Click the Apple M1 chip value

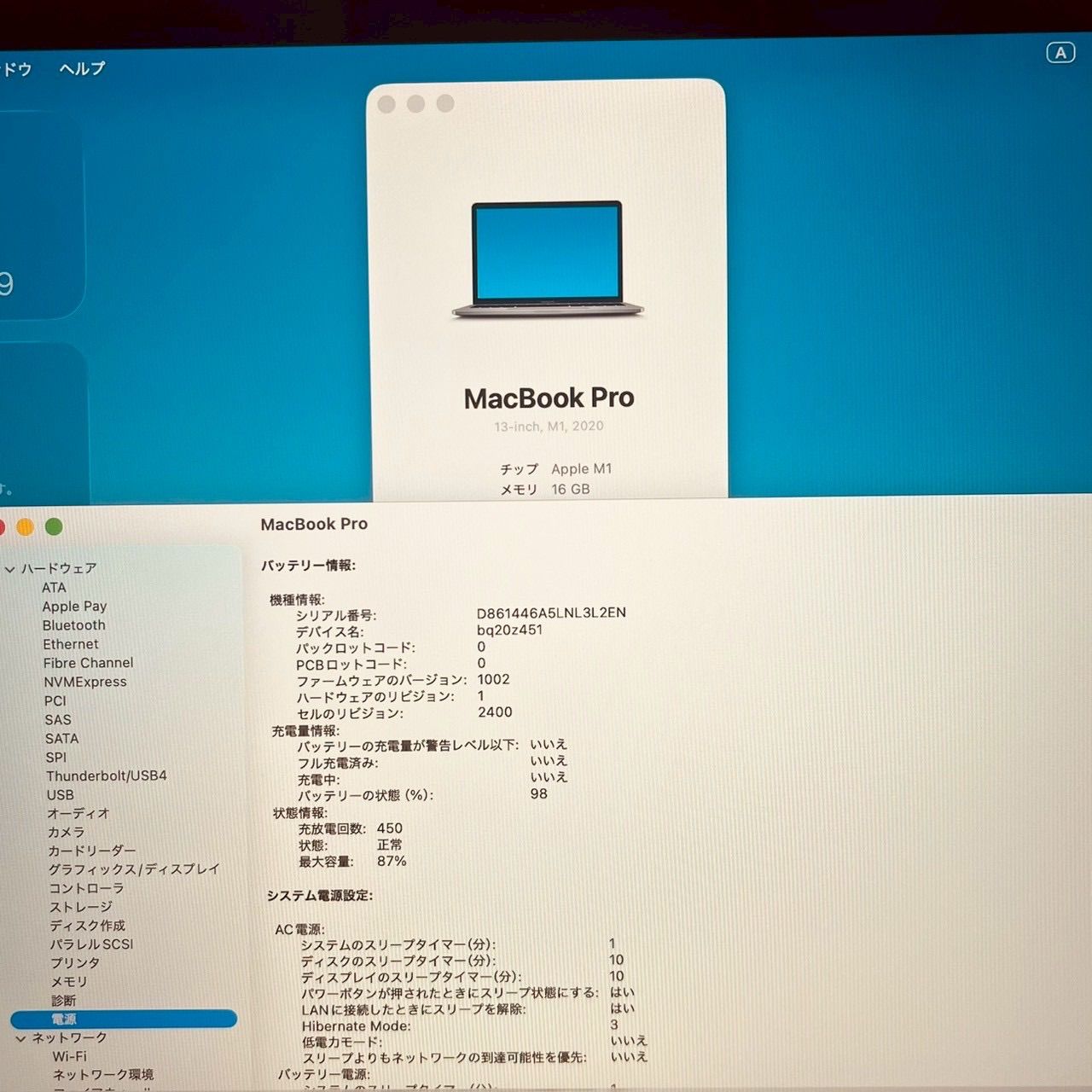tap(582, 468)
